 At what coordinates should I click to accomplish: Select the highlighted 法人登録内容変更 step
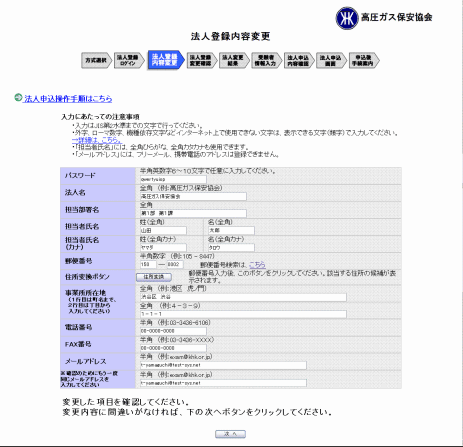pos(166,60)
